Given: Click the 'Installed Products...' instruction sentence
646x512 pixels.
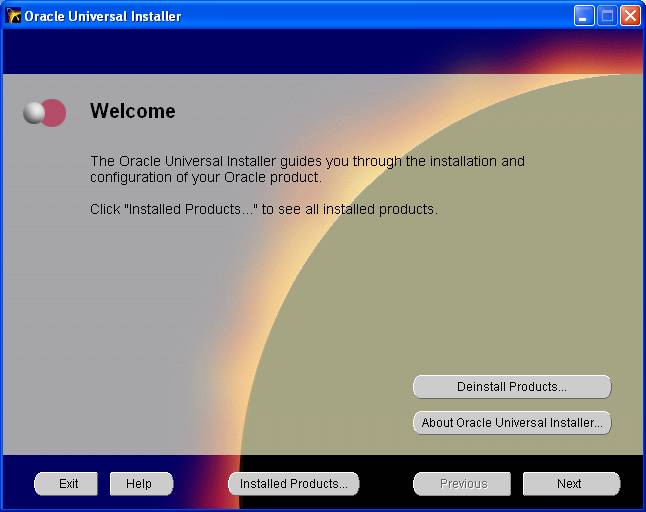Looking at the screenshot, I should (264, 209).
